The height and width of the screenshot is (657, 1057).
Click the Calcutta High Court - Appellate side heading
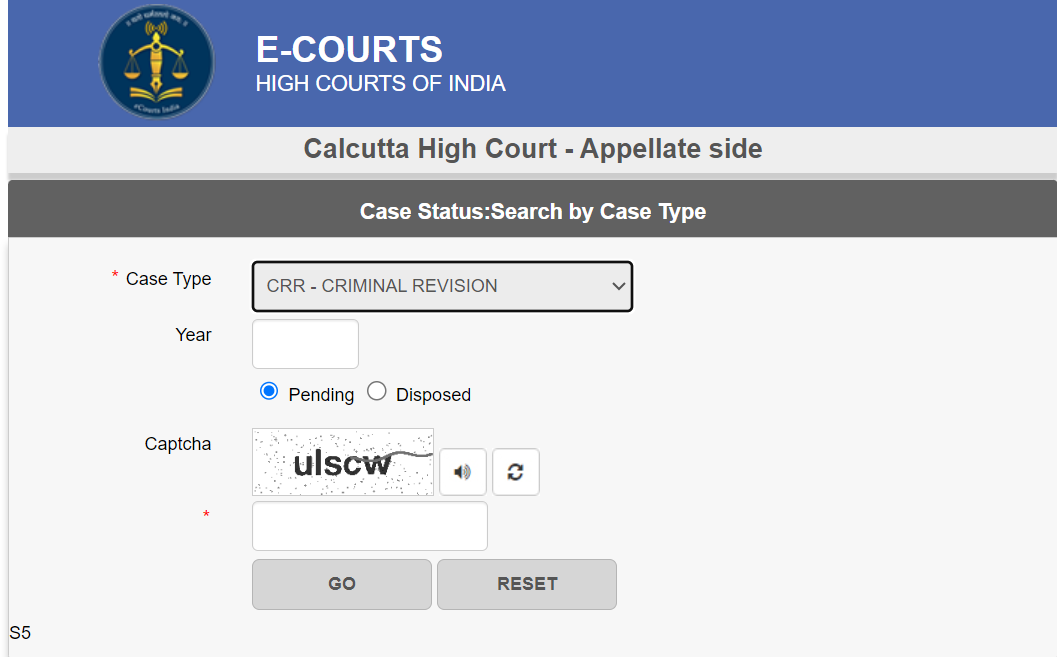click(x=533, y=148)
